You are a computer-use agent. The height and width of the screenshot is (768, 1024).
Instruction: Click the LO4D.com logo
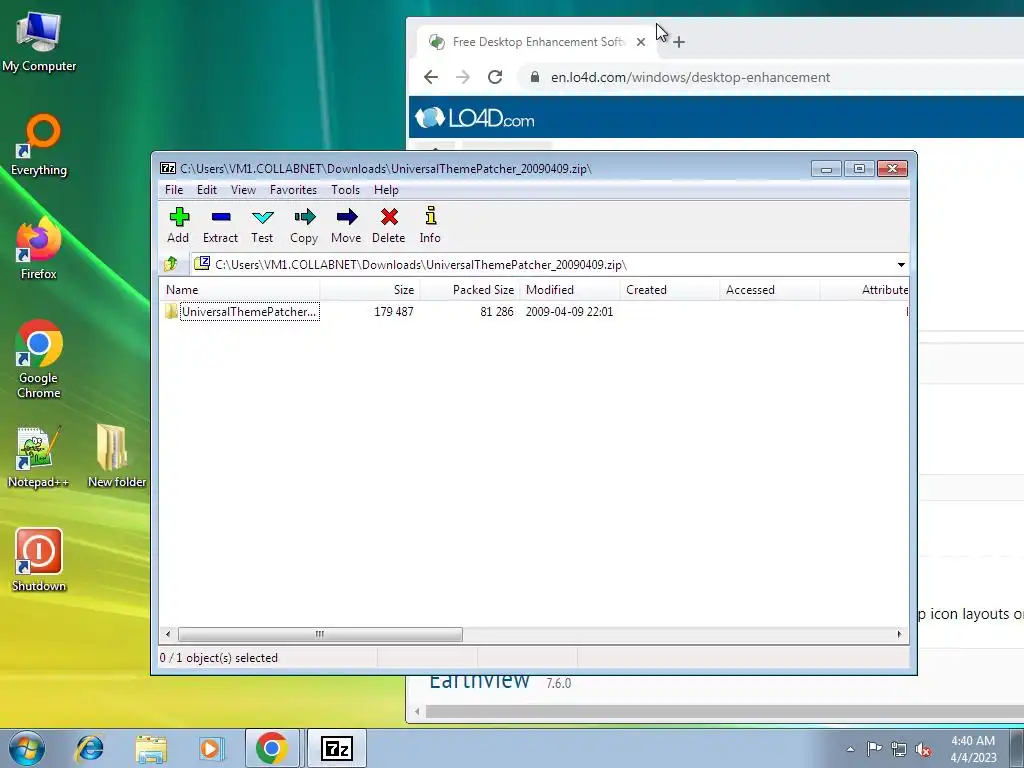click(475, 118)
